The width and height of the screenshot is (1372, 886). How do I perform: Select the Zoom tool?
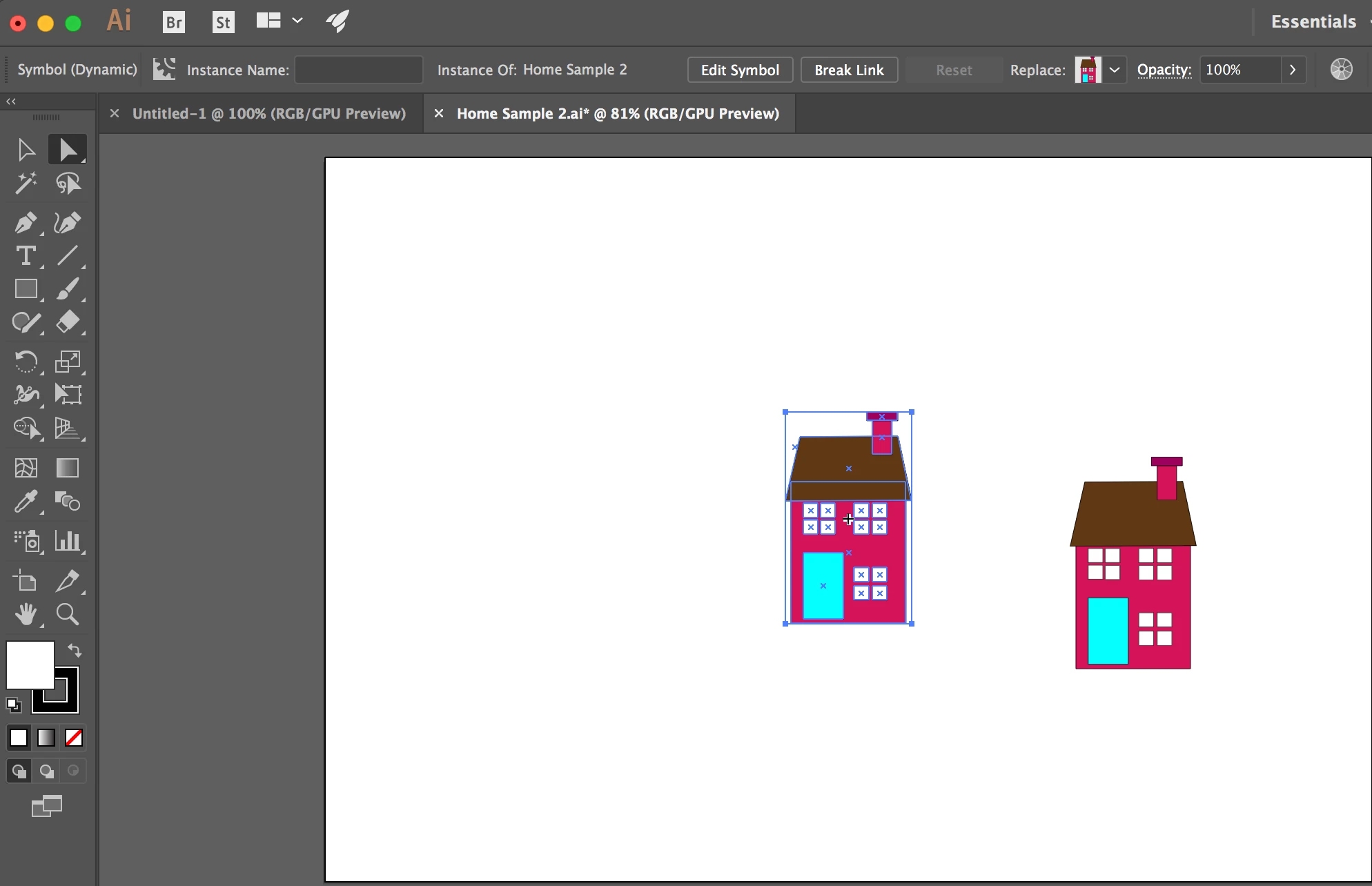(68, 613)
